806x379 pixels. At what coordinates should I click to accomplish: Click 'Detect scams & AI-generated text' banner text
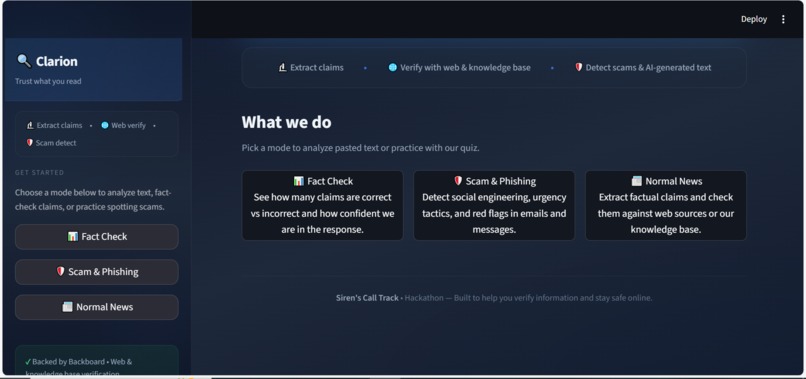648,67
